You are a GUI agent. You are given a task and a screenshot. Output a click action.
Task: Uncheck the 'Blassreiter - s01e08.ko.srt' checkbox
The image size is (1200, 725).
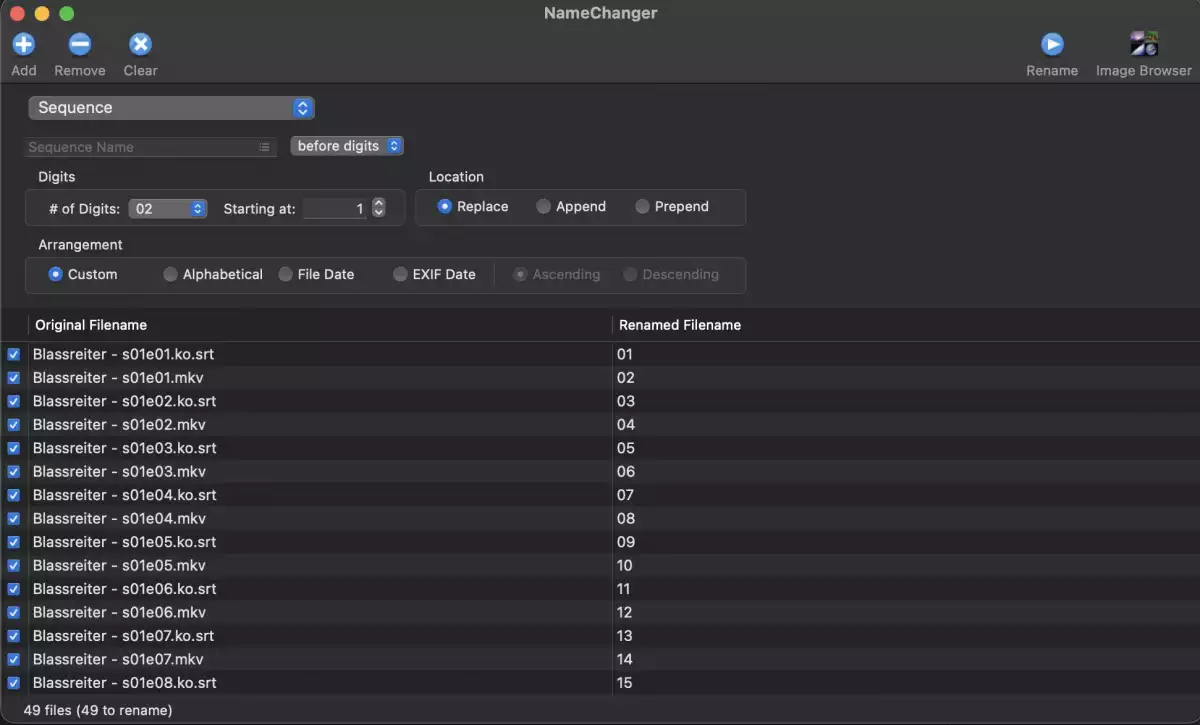coord(14,683)
